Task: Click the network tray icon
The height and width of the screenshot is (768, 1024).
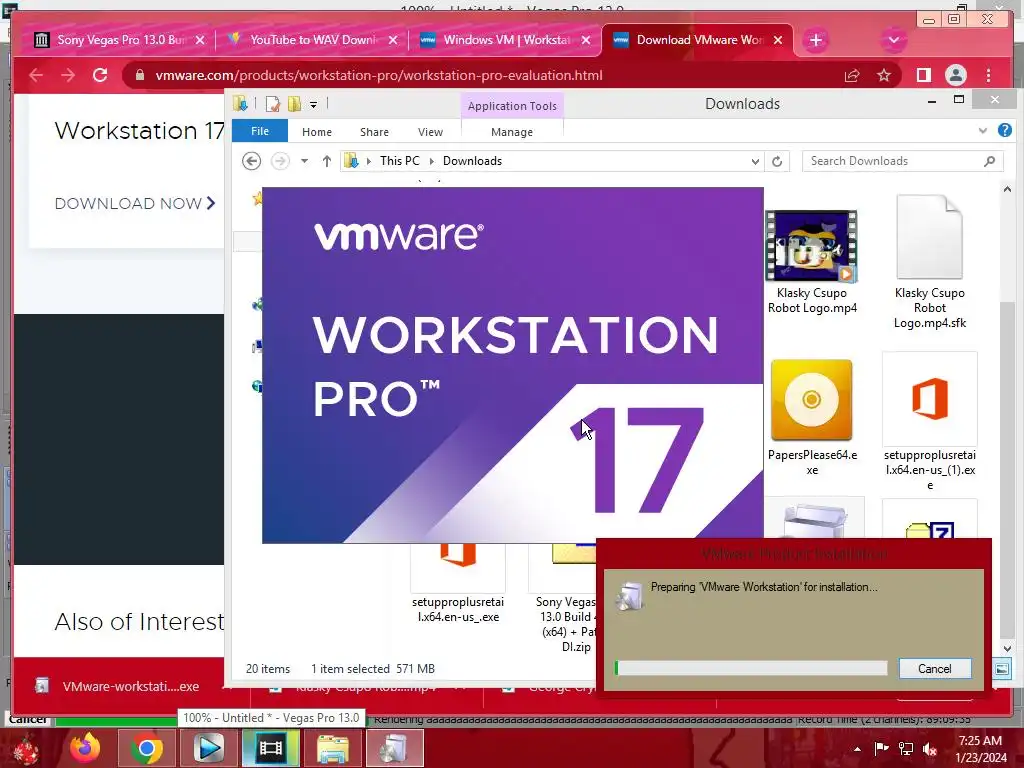Action: pyautogui.click(x=906, y=749)
